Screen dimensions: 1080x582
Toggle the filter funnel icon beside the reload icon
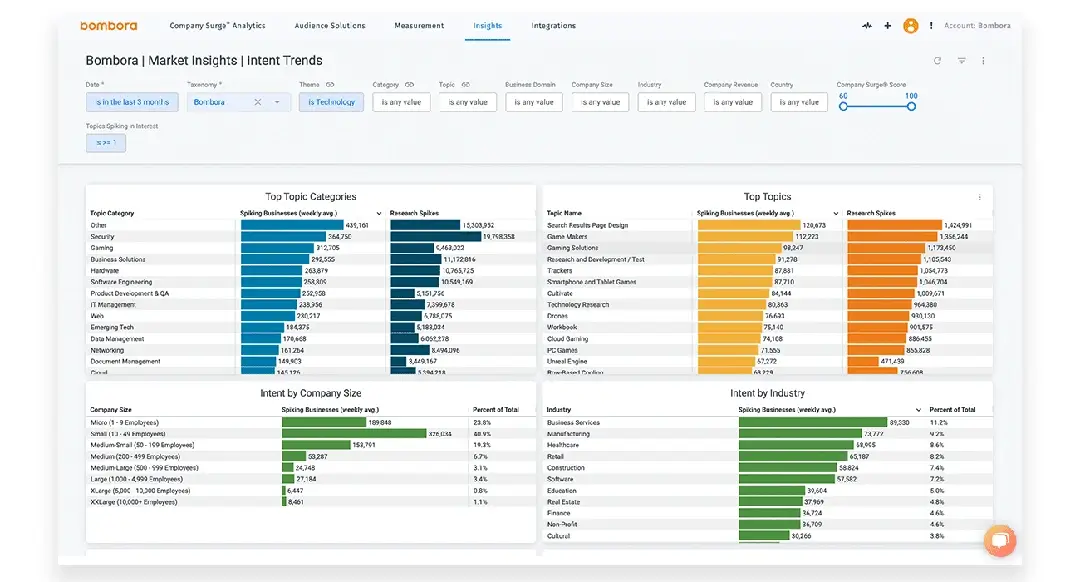coord(962,61)
